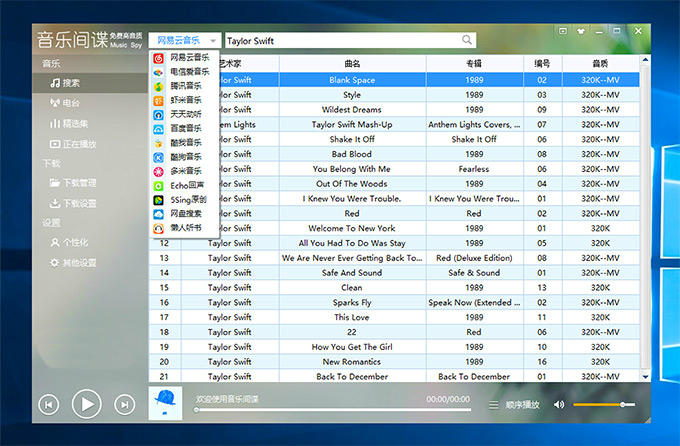Click the album art thumbnail
The width and height of the screenshot is (680, 446).
pos(165,403)
